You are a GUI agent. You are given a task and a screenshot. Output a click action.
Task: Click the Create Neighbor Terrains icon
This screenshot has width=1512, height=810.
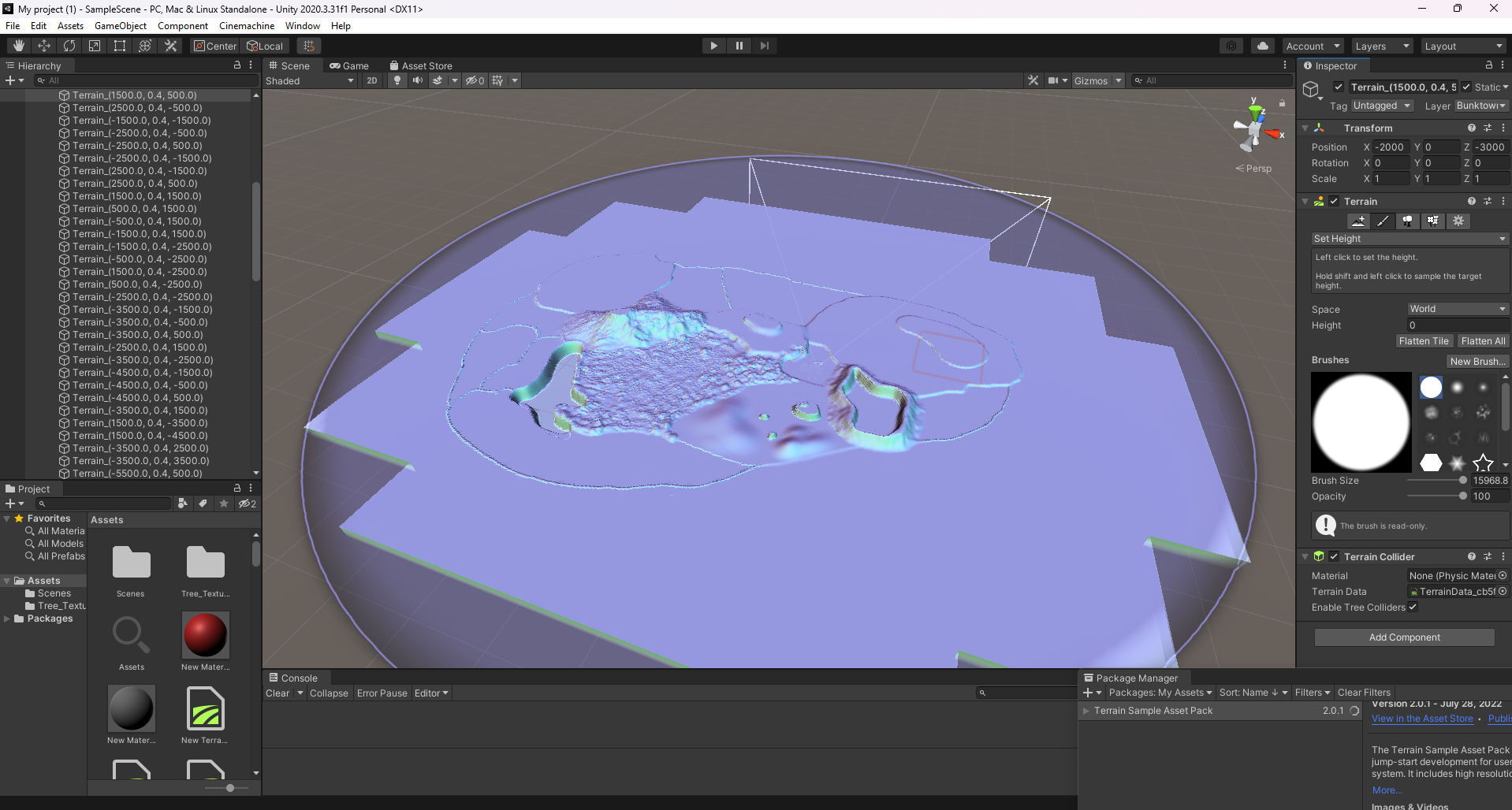point(1357,221)
